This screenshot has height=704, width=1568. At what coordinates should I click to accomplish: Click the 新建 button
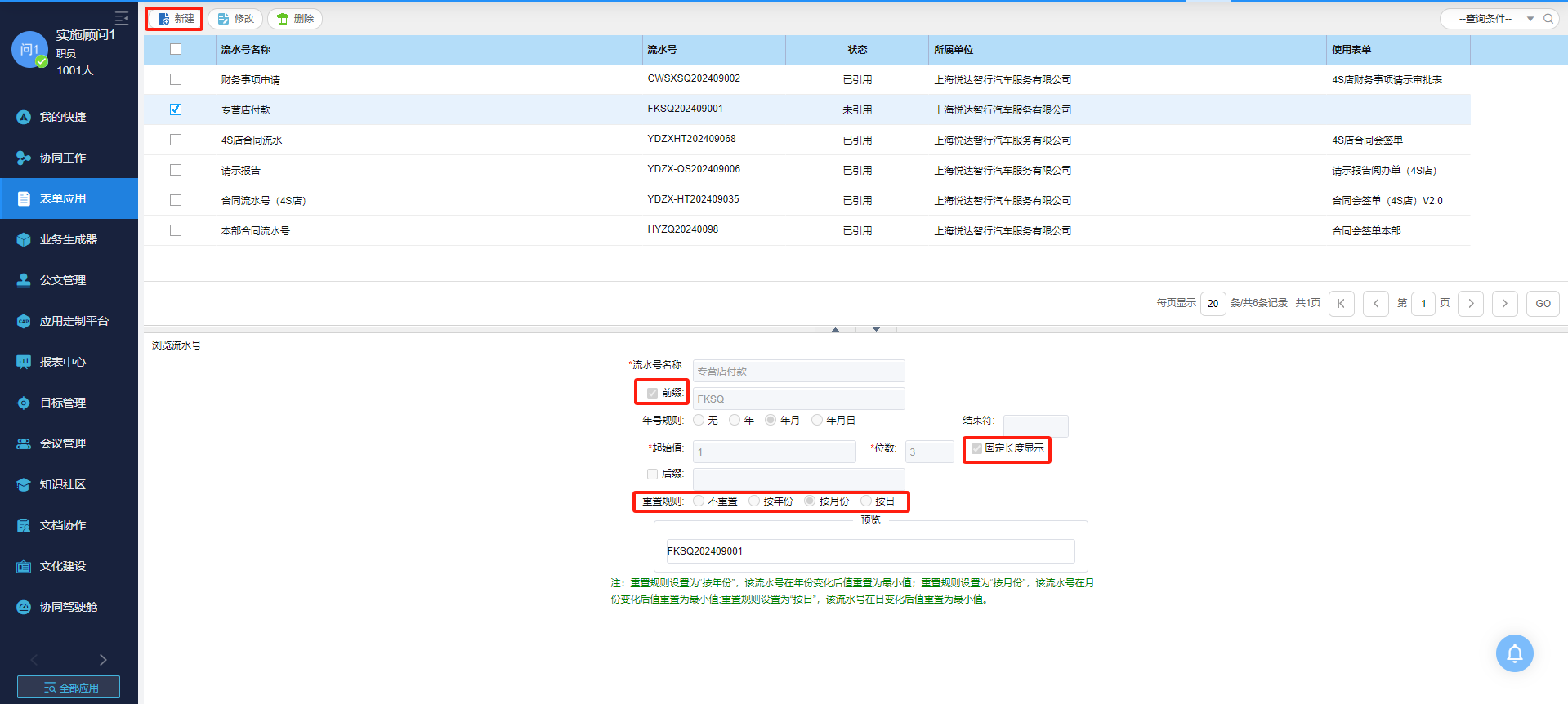coord(176,19)
